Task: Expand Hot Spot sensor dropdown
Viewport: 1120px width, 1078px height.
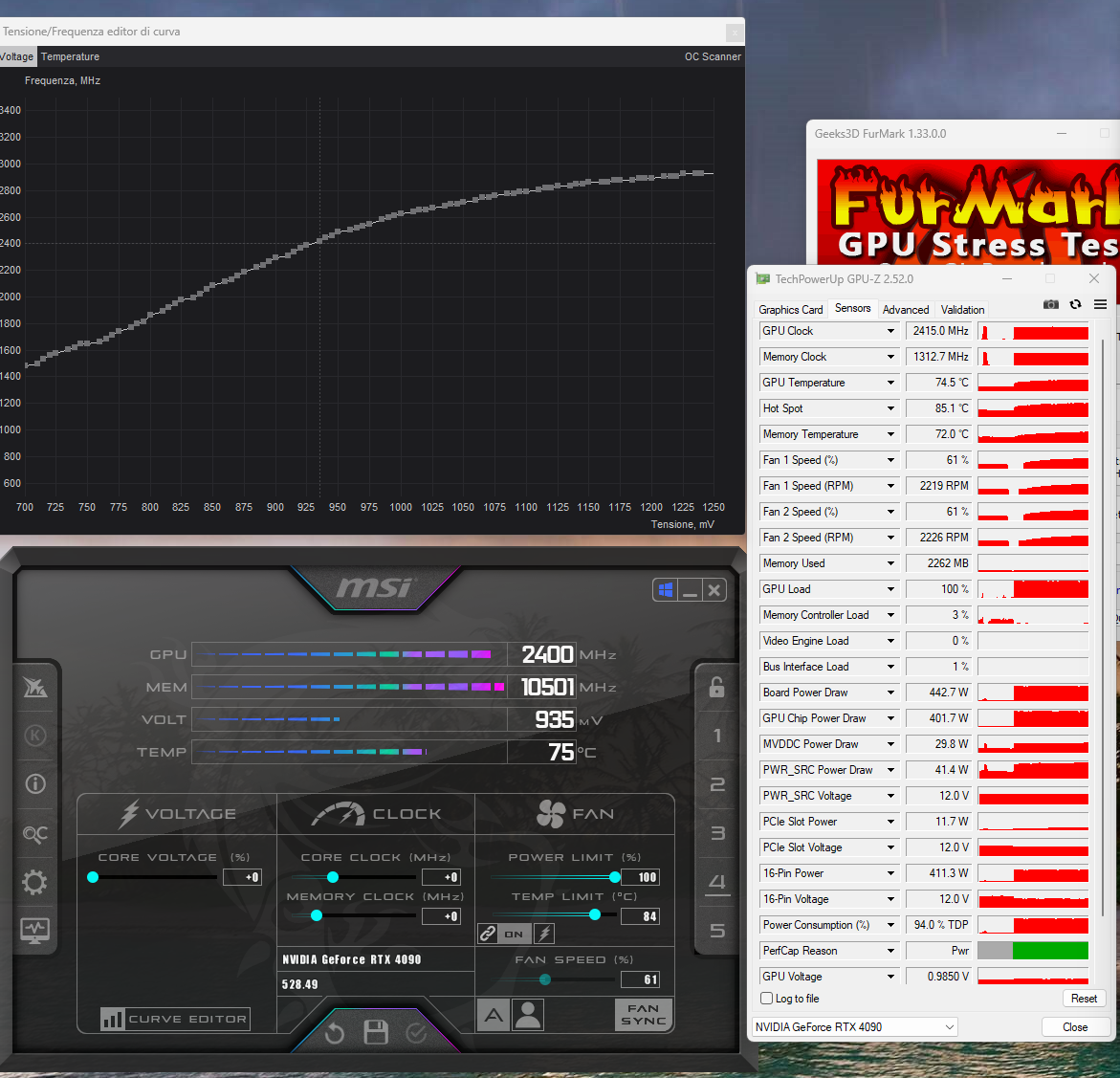Action: [890, 407]
